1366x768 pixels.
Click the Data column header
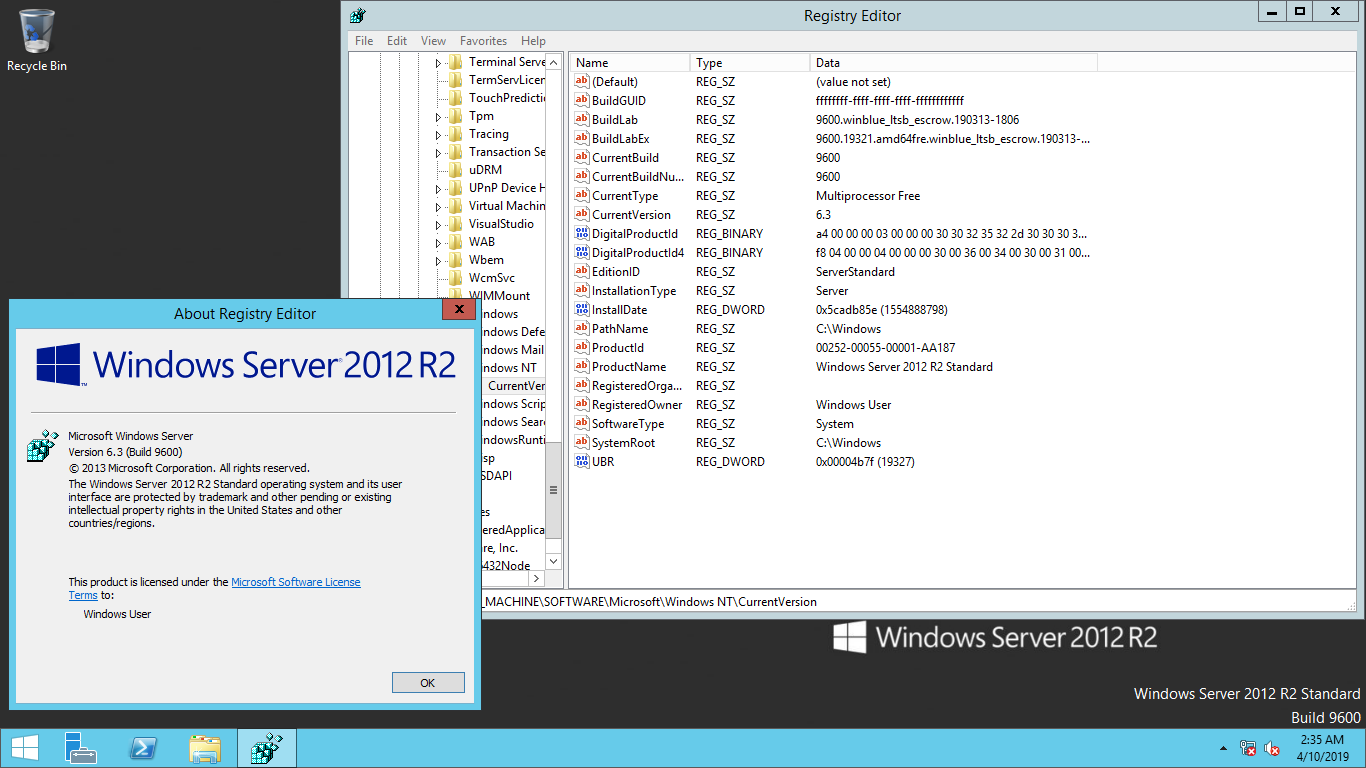tap(953, 63)
